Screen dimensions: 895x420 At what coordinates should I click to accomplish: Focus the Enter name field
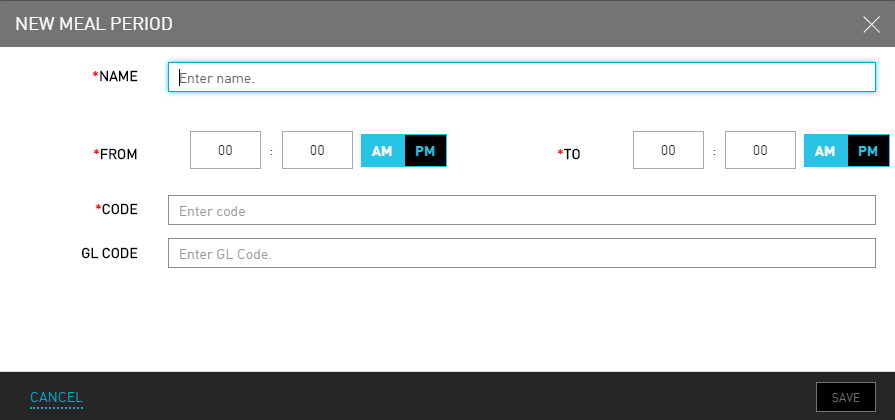point(522,77)
